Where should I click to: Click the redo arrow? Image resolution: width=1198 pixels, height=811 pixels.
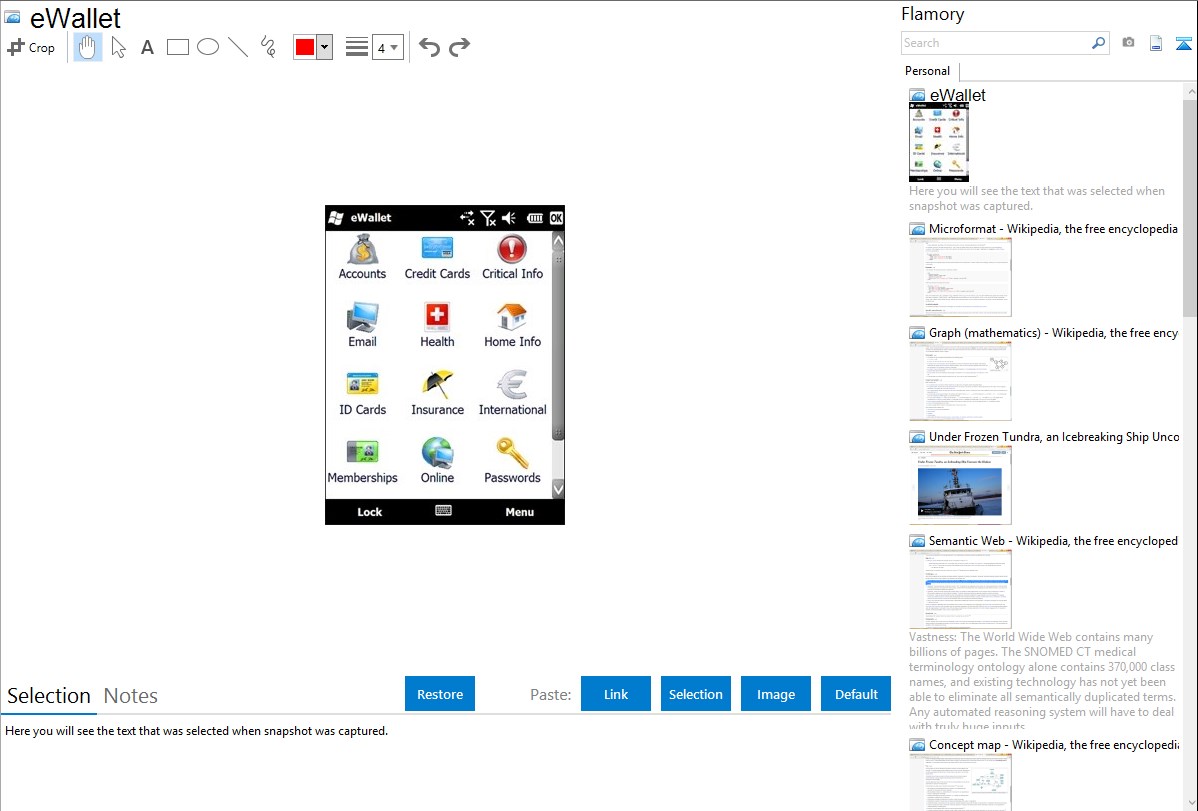point(459,47)
